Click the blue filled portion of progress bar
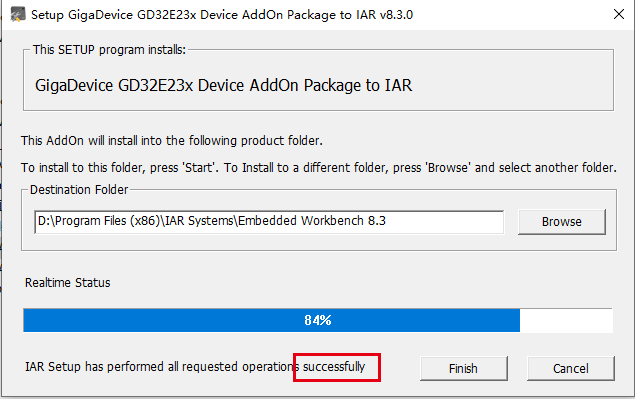Viewport: 635px width, 399px height. pos(271,320)
